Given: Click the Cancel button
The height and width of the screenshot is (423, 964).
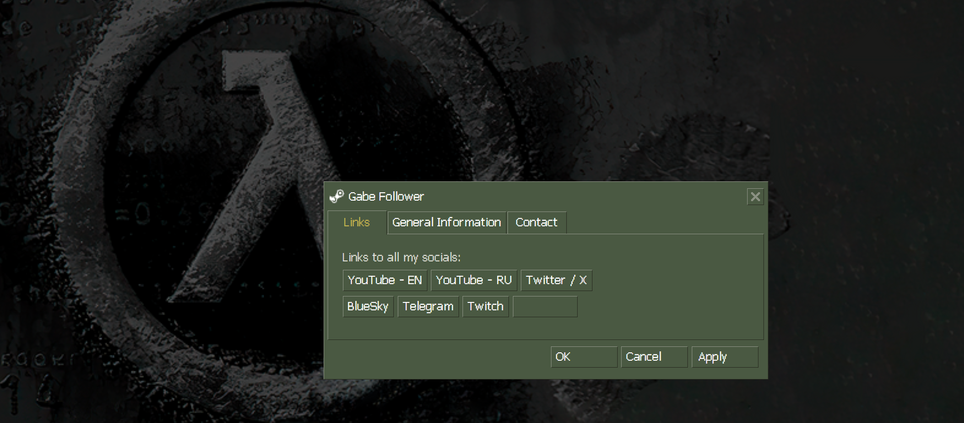Looking at the screenshot, I should coord(654,357).
